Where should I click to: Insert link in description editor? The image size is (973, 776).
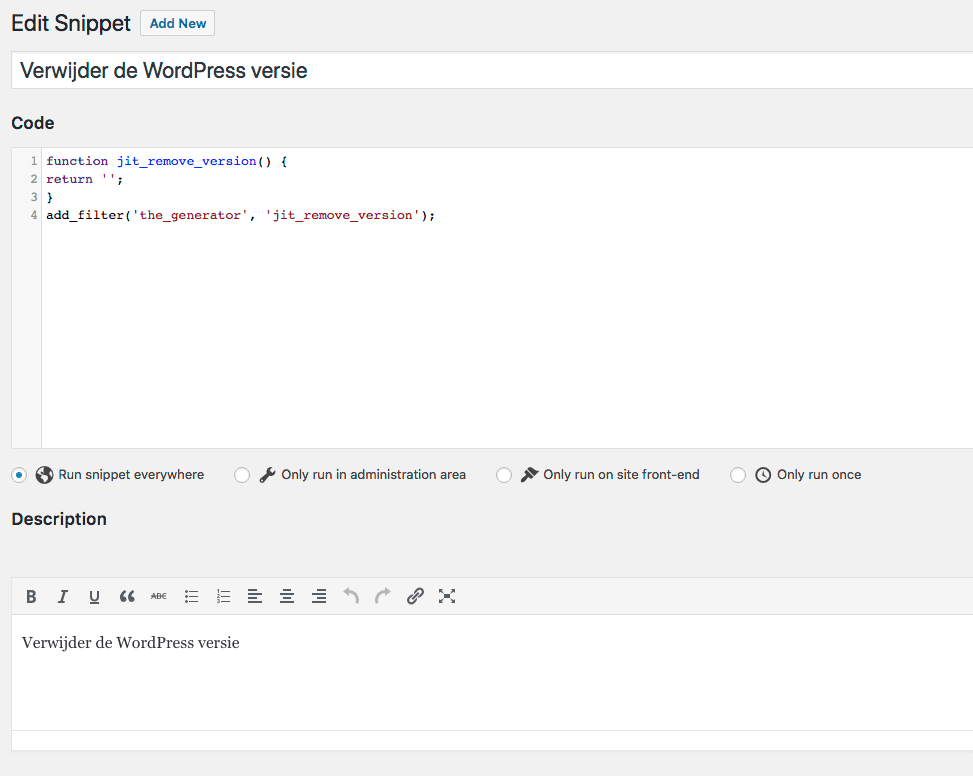pyautogui.click(x=415, y=596)
